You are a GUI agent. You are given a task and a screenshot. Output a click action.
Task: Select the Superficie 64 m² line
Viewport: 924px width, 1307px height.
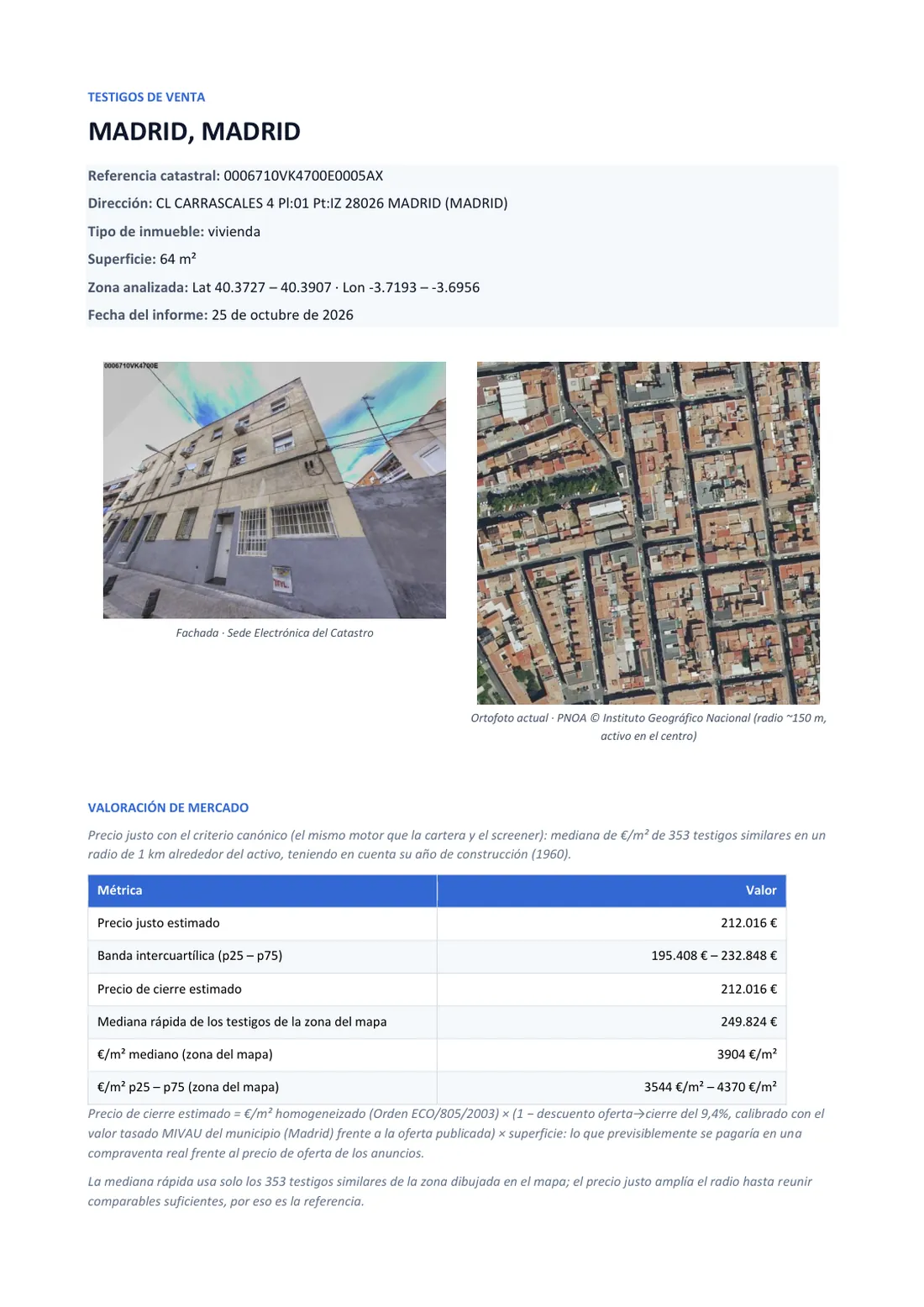(x=142, y=259)
